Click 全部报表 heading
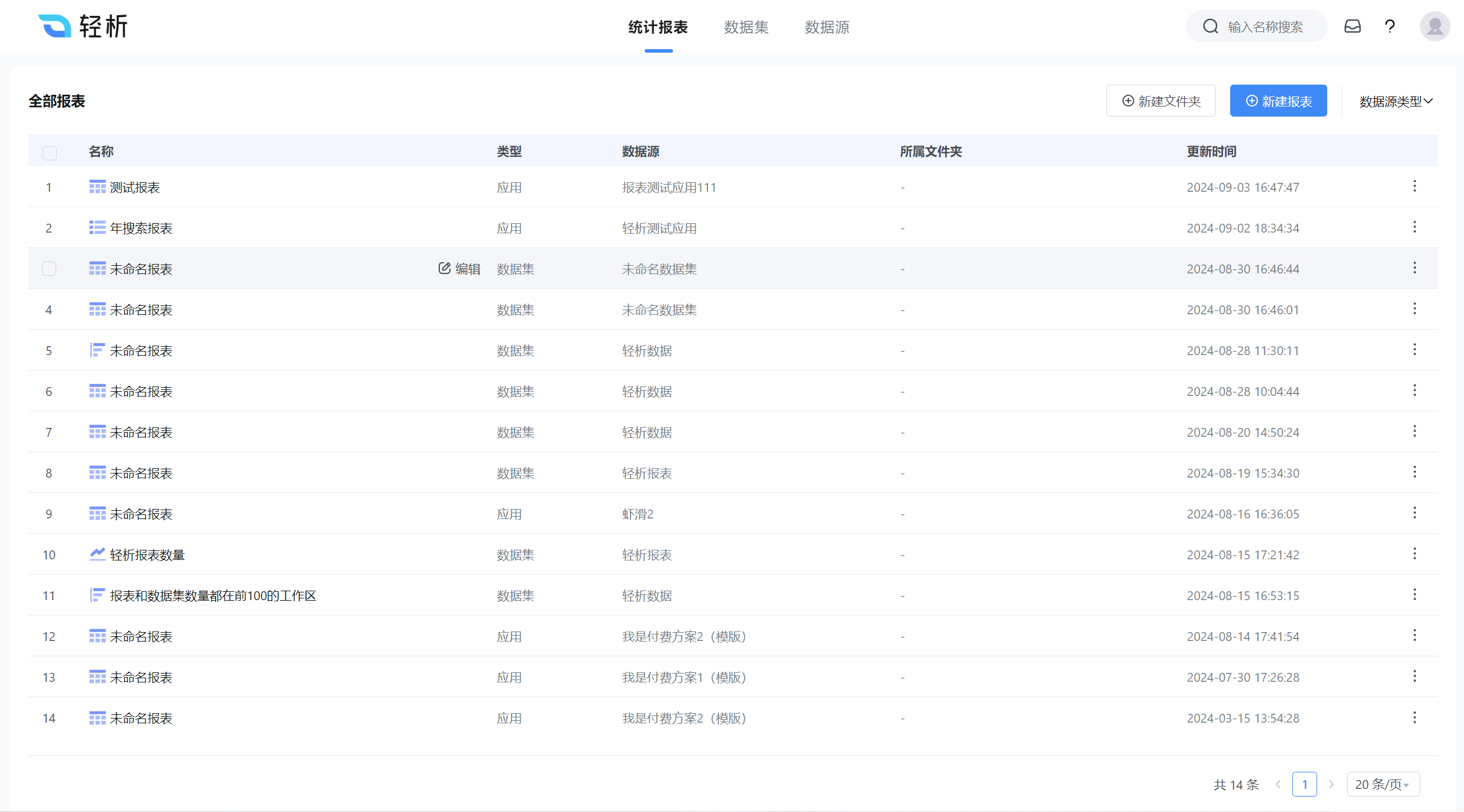 point(57,101)
